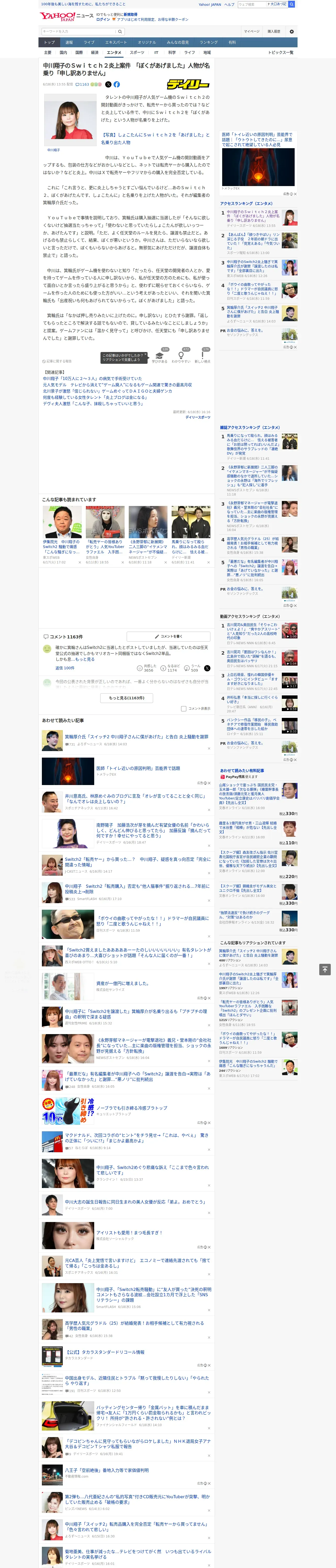Click the top commenter's green avatar icon

(x=47, y=649)
